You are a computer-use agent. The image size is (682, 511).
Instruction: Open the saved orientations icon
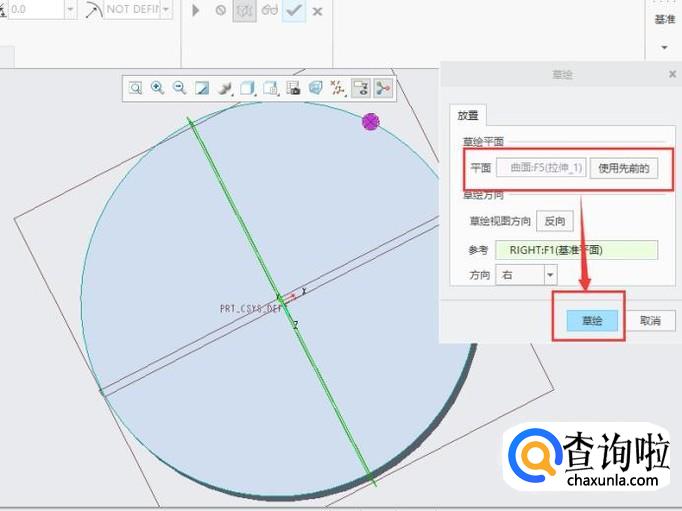click(x=271, y=88)
